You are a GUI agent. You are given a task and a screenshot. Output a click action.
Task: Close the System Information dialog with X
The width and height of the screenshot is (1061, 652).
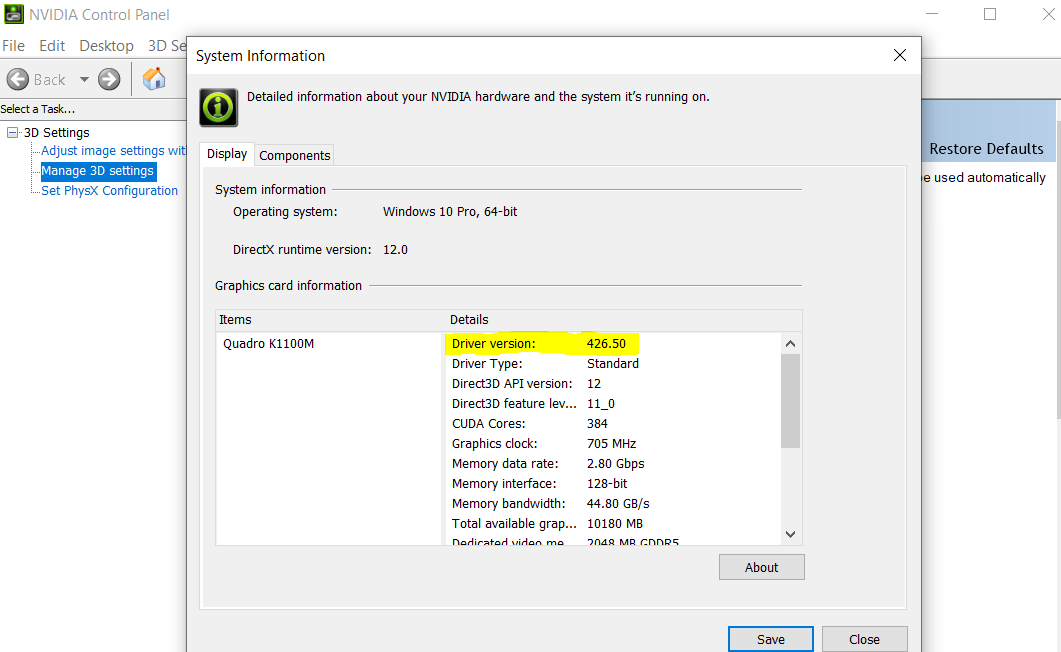(x=899, y=55)
